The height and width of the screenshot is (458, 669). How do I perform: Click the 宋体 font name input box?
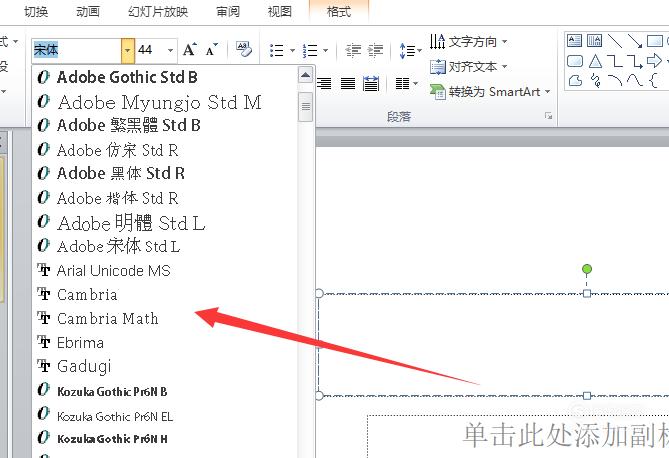click(x=77, y=50)
